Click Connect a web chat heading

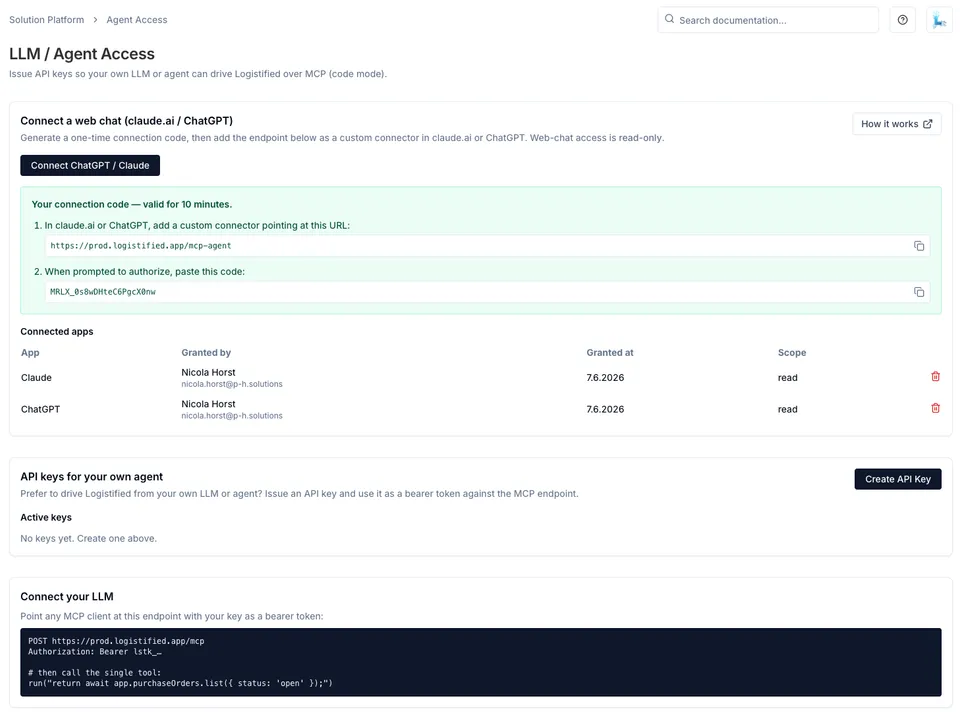pyautogui.click(x=127, y=121)
